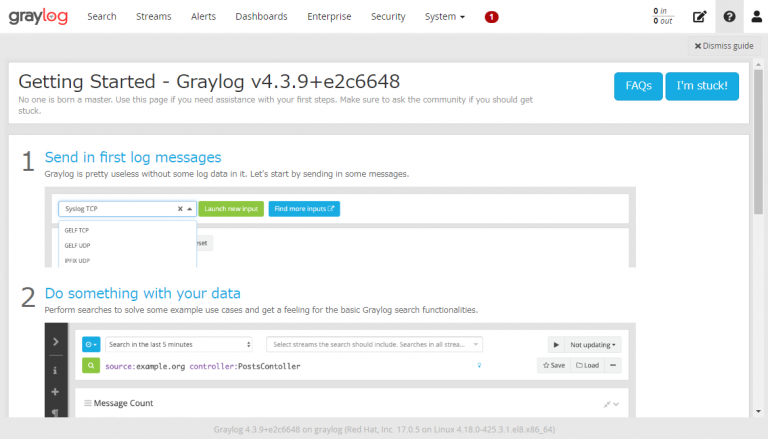Click the search query input field
This screenshot has width=768, height=439.
click(x=289, y=366)
